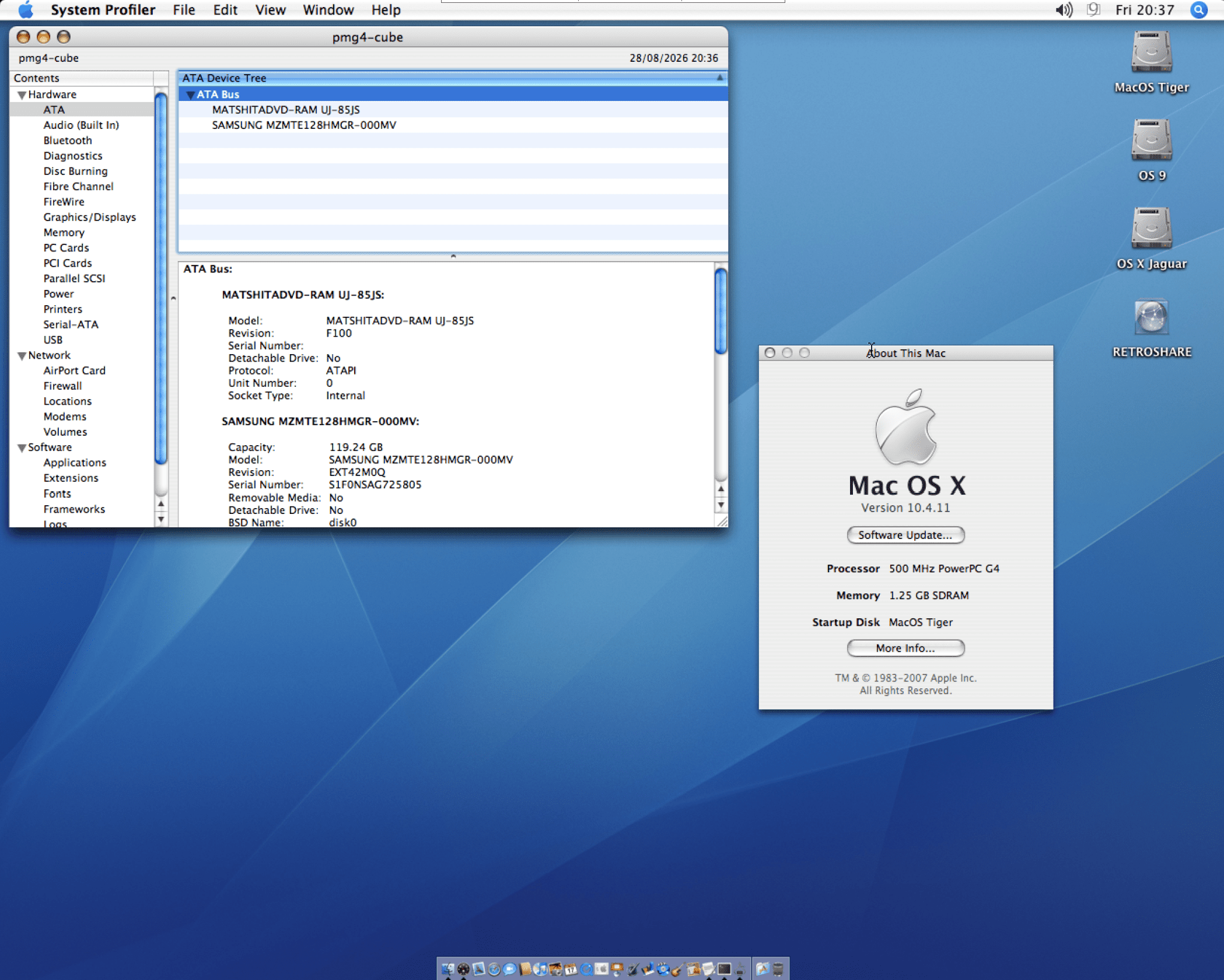Viewport: 1224px width, 980px height.
Task: Click More Info in About This Mac
Action: click(905, 648)
